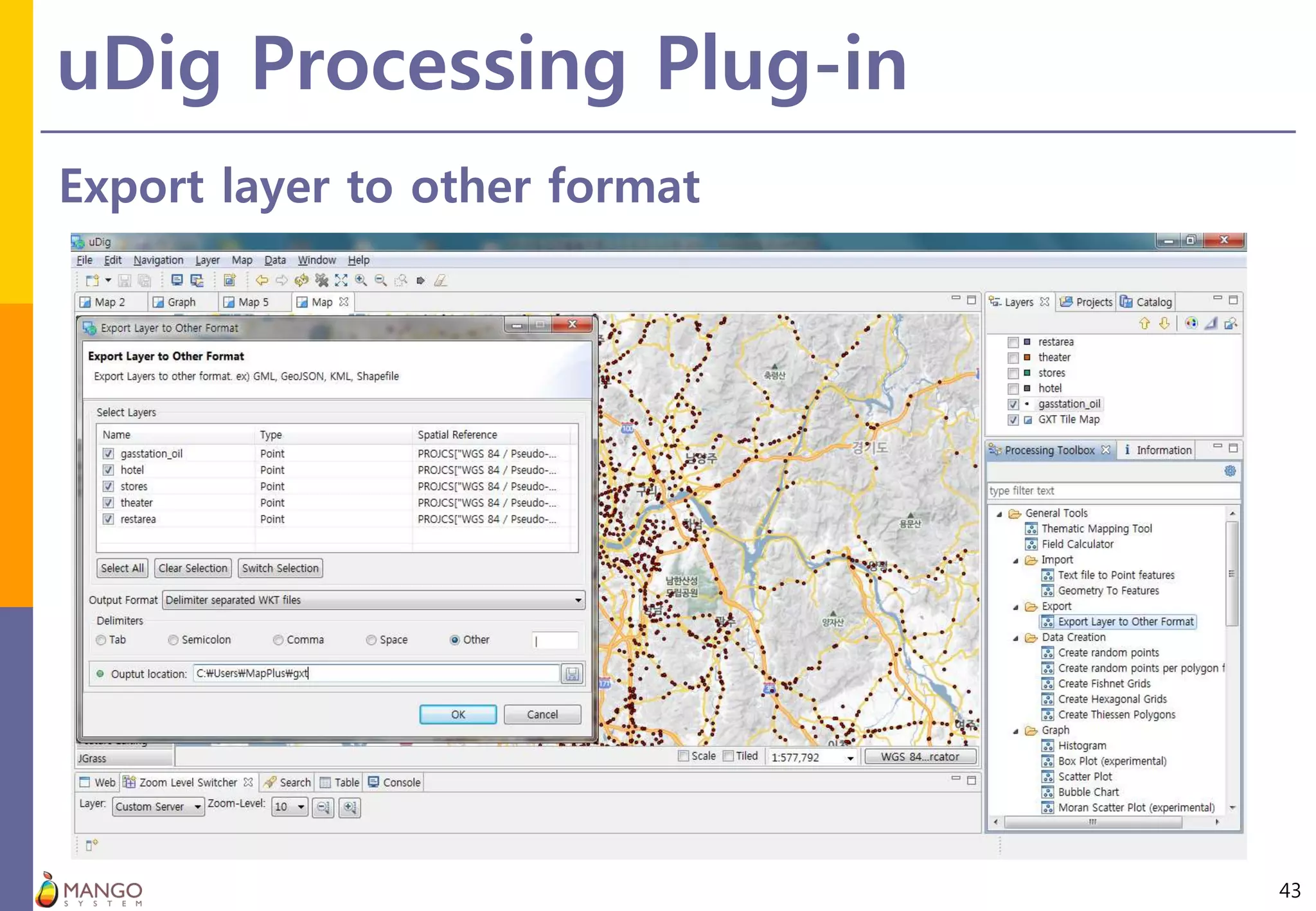Collapse the Export folder node

[1016, 606]
